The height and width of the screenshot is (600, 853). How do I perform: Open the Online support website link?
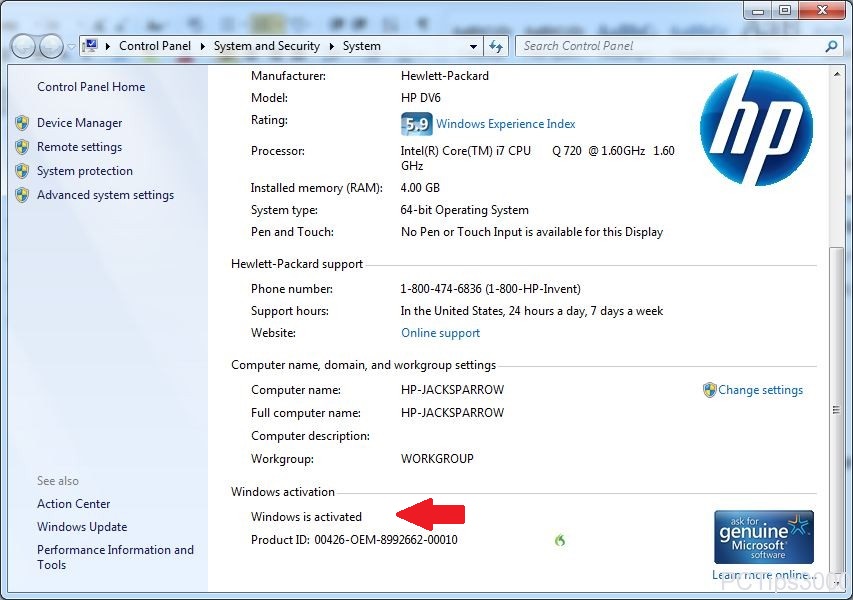click(x=441, y=333)
